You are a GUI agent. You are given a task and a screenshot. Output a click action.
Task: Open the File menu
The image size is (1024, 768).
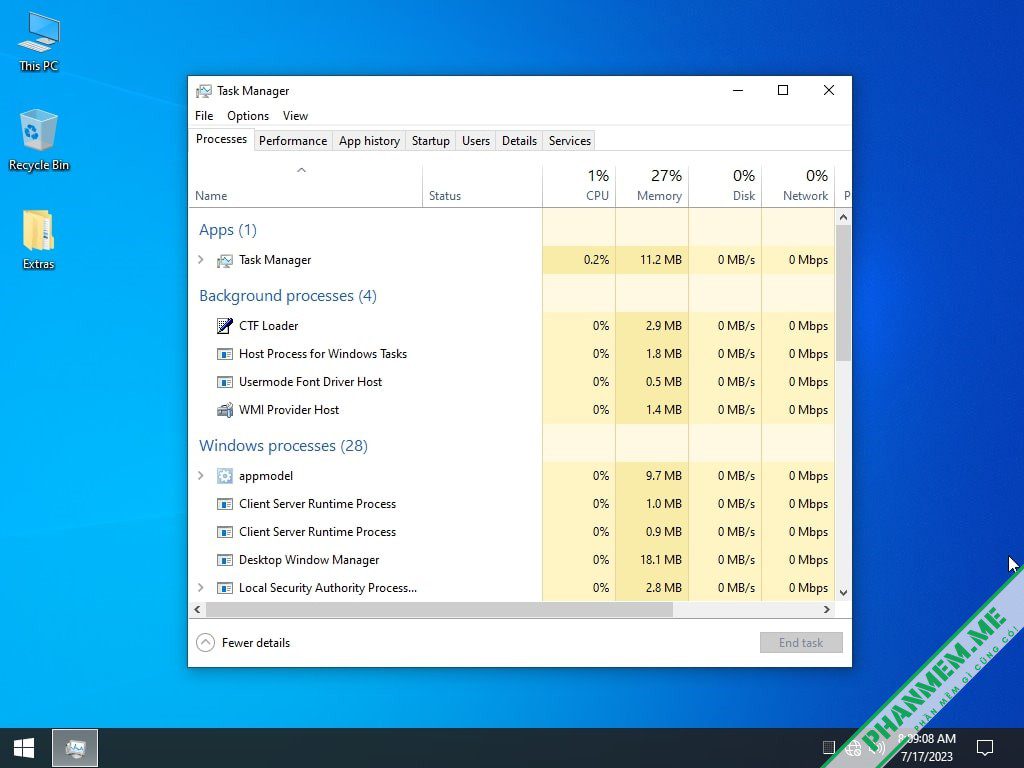coord(204,116)
